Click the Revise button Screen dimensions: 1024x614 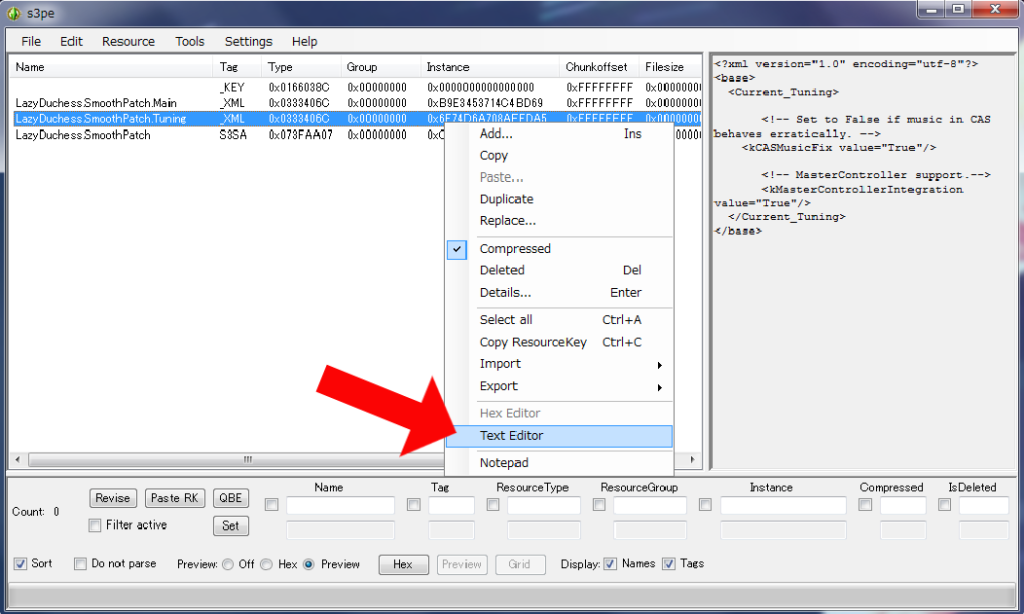click(112, 498)
